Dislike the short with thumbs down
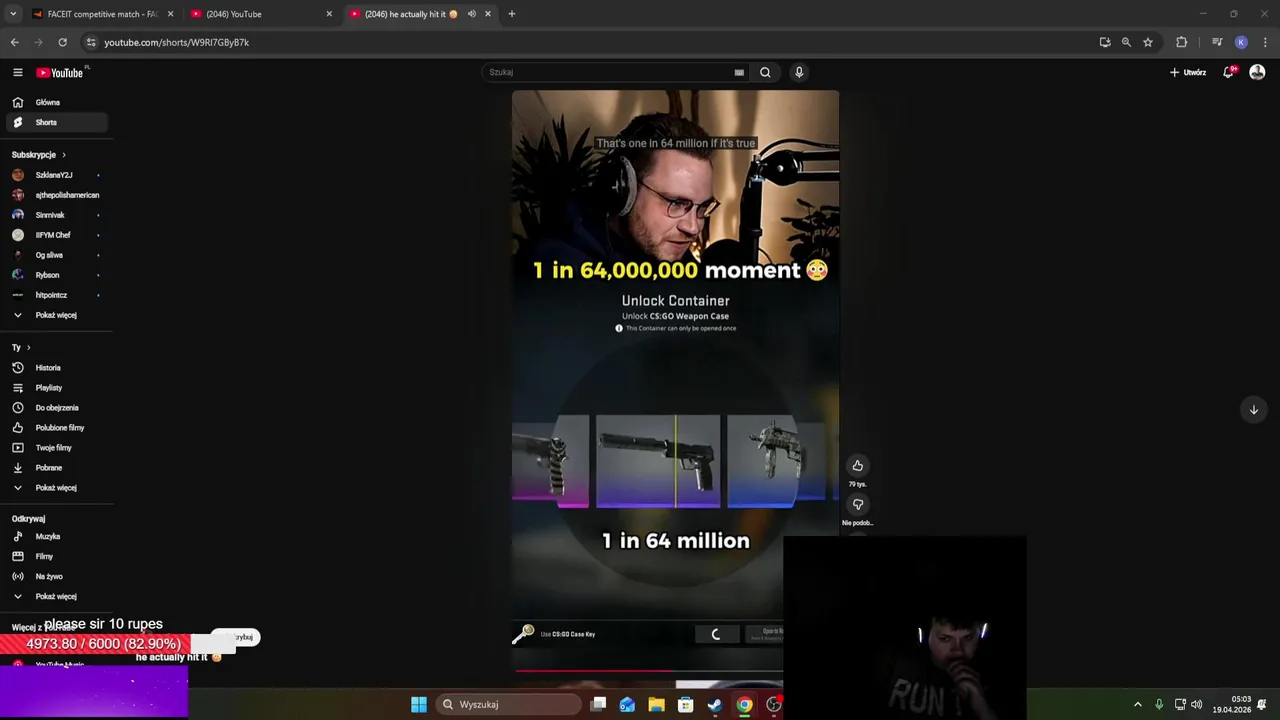The width and height of the screenshot is (1280, 720). pos(857,504)
